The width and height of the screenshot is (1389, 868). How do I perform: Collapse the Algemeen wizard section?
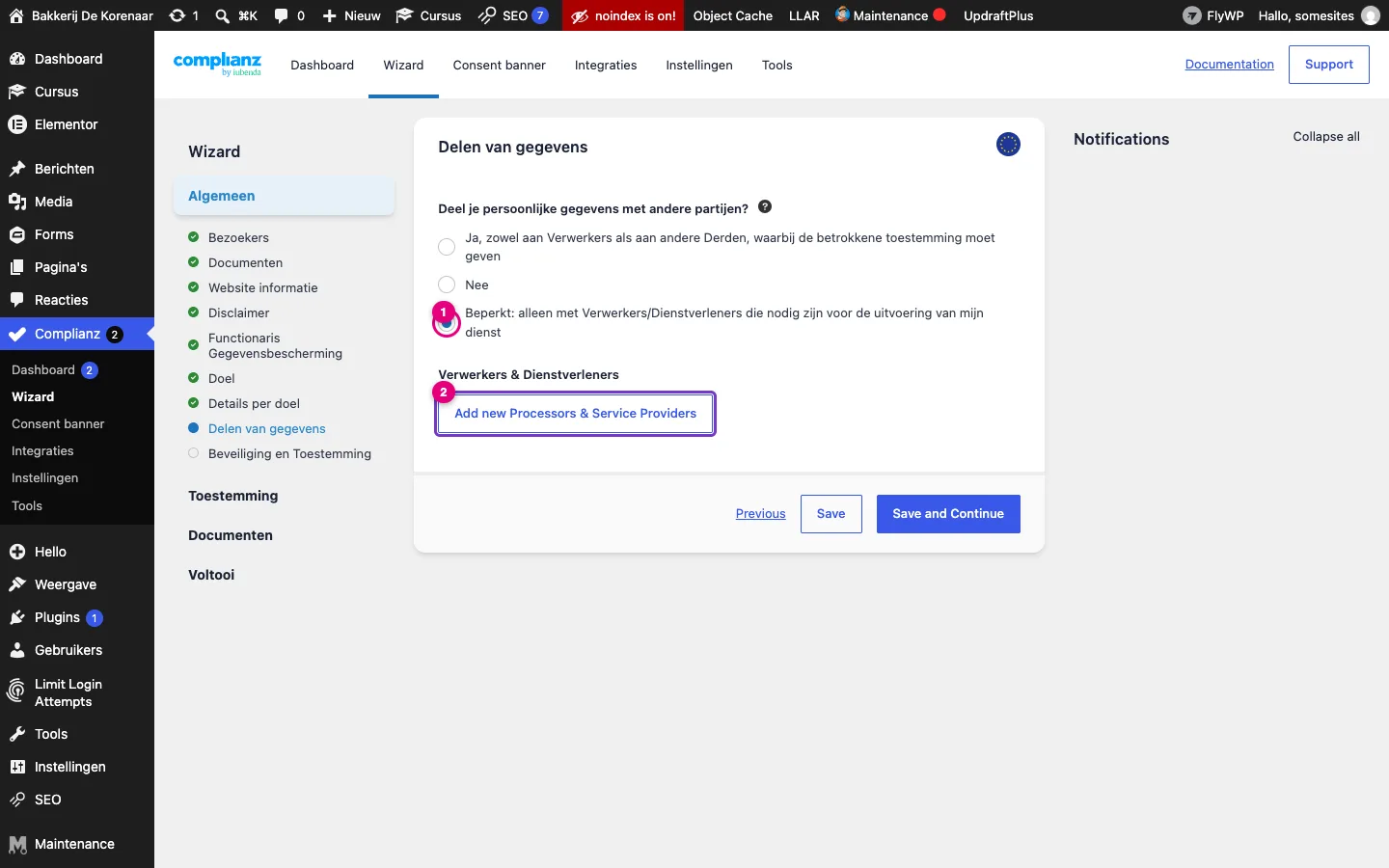coord(285,196)
